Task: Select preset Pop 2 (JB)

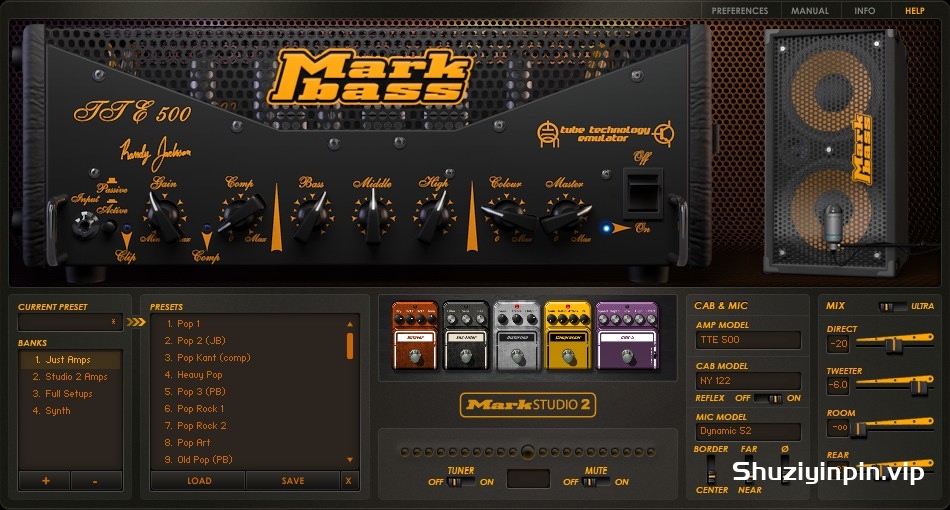Action: pos(248,341)
